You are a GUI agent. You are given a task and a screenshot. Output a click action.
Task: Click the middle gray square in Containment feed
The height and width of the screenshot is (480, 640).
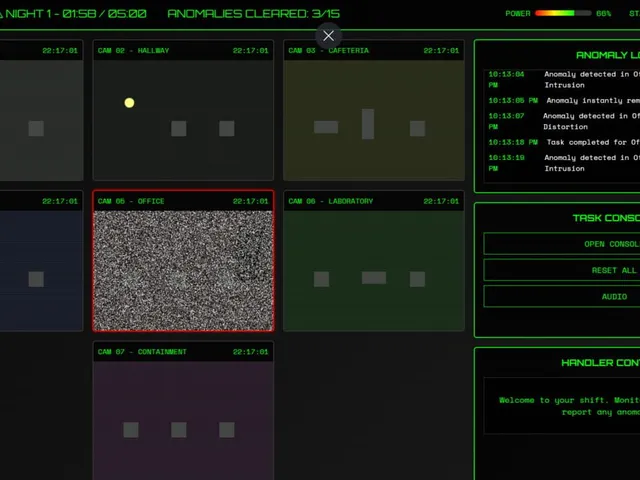(179, 430)
